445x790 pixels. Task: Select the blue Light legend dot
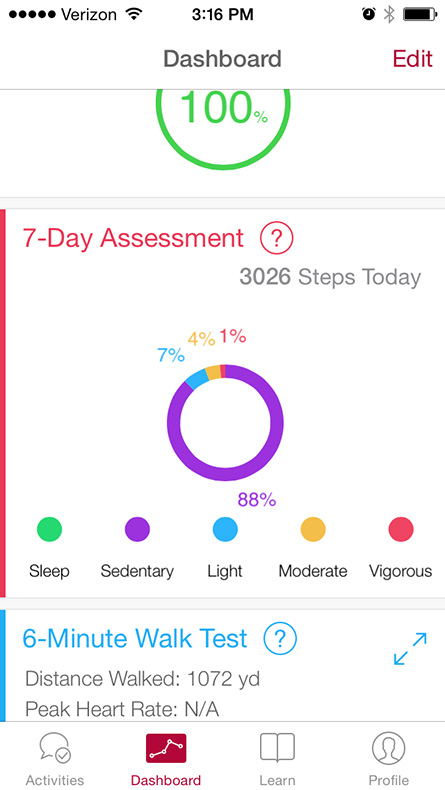[225, 530]
